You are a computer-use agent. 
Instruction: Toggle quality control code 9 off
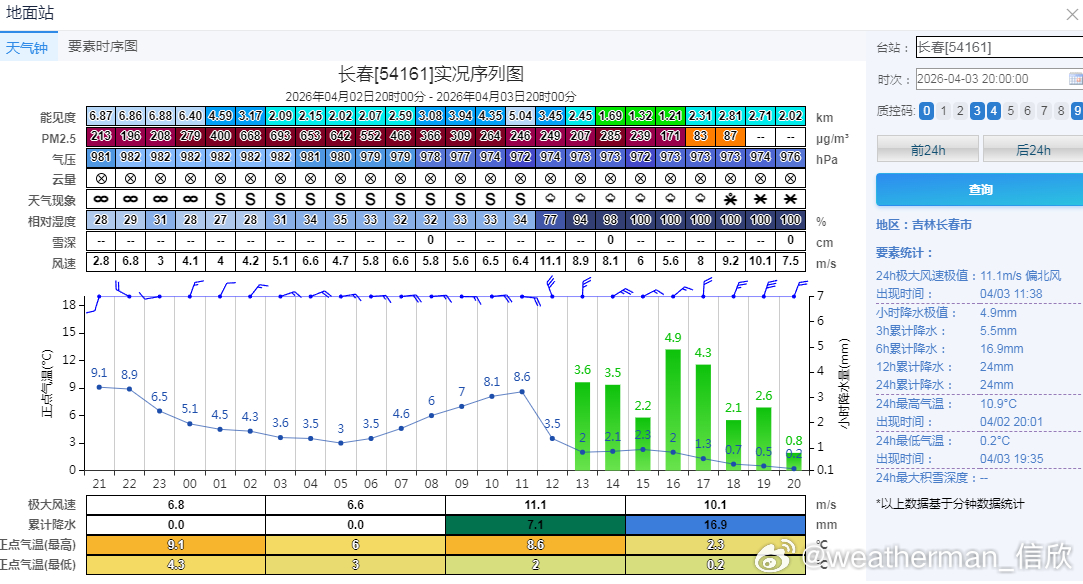(1077, 111)
